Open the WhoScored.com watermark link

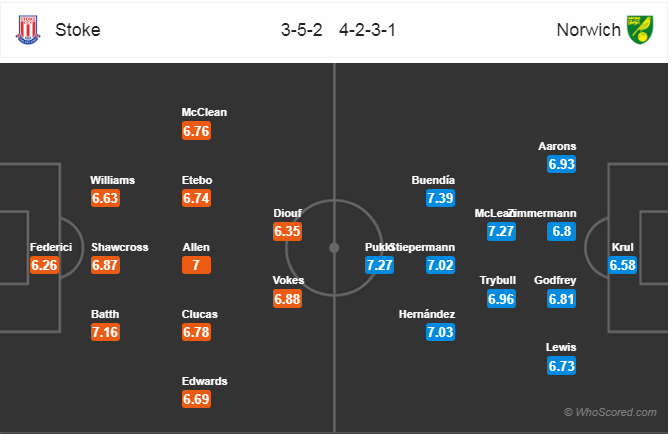click(x=610, y=412)
